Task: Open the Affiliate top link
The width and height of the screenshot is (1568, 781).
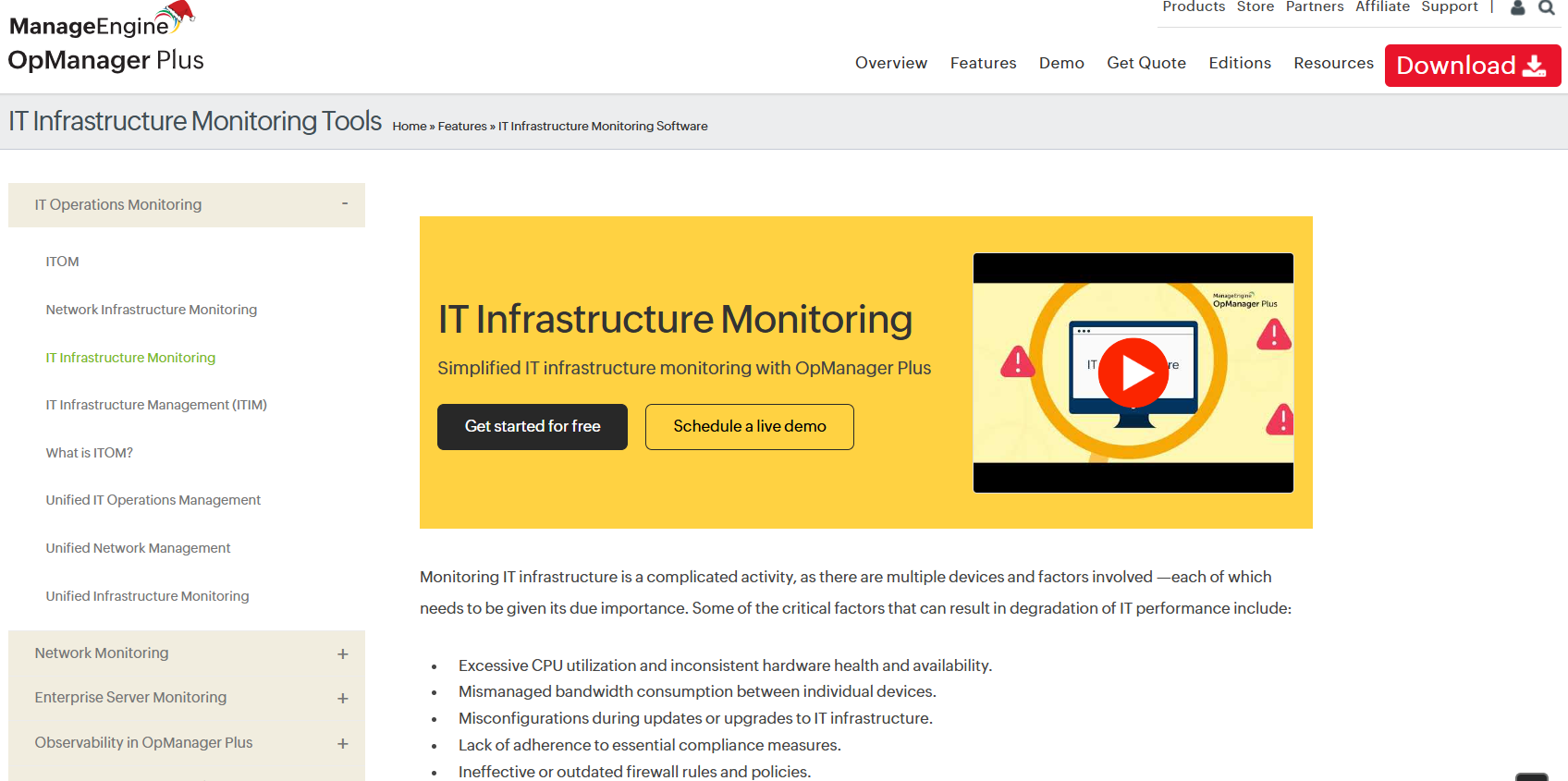Action: coord(1382,7)
